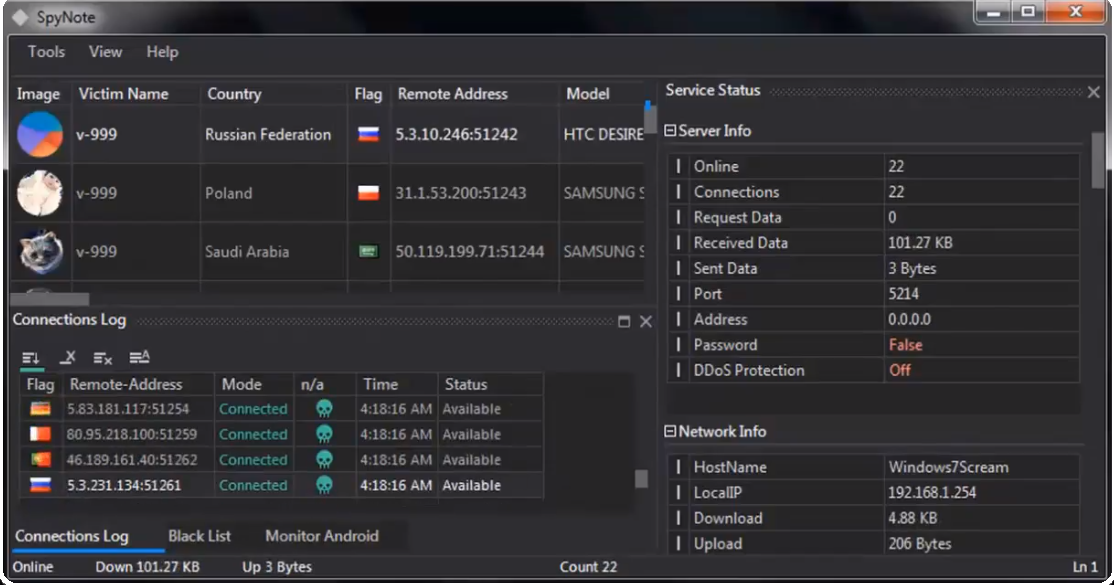1114x585 pixels.
Task: Switch to the Monitor Android tab
Action: click(x=320, y=536)
